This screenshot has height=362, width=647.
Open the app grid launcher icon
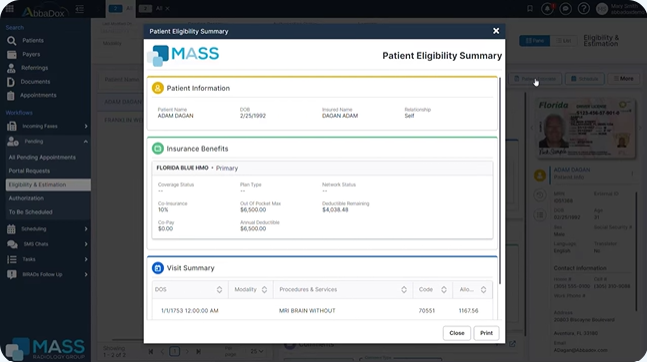(9, 8)
